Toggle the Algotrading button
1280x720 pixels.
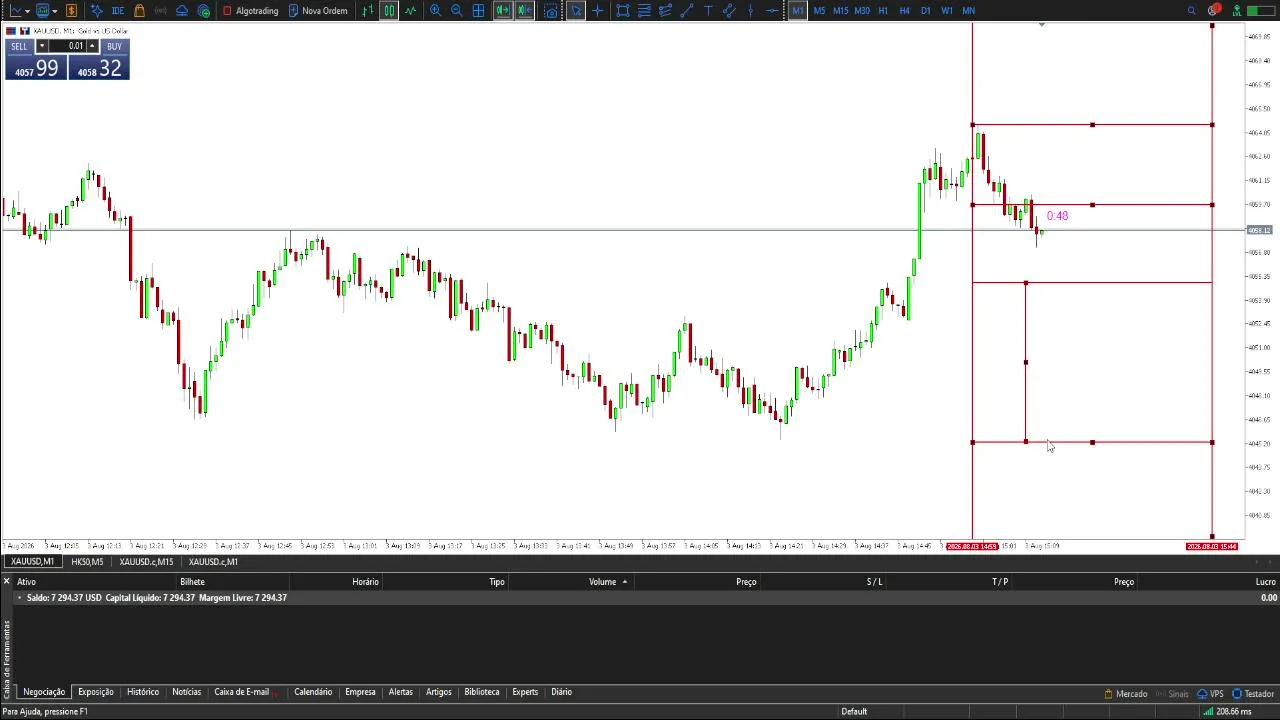coord(250,10)
